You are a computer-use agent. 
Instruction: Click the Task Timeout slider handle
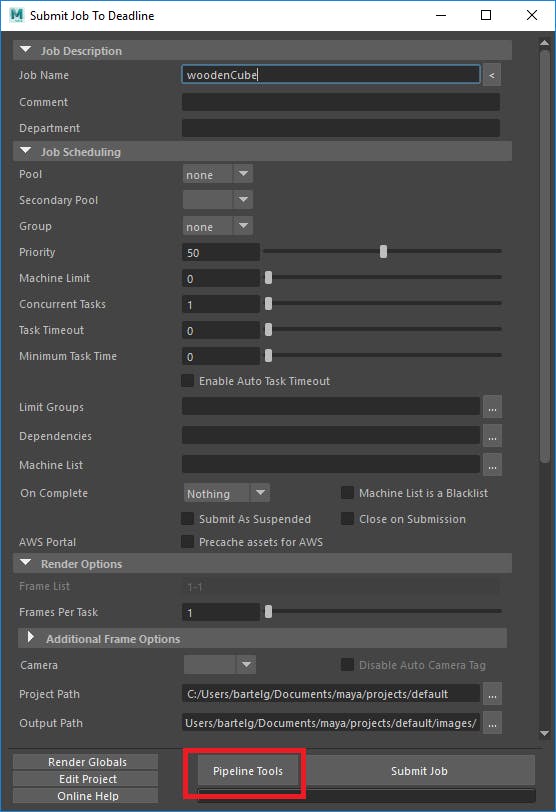click(x=268, y=329)
